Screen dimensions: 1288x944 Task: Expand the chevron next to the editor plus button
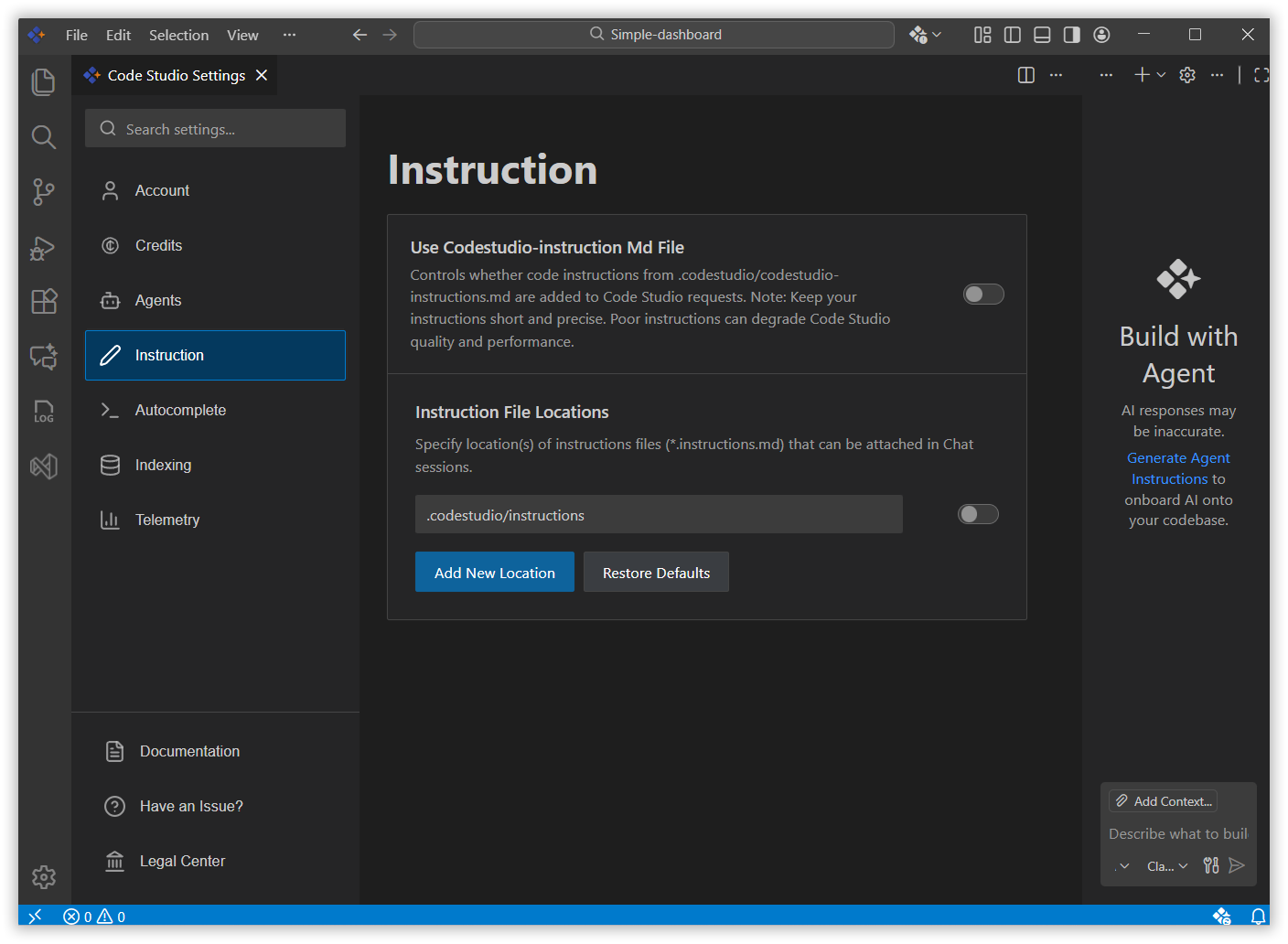[1160, 75]
